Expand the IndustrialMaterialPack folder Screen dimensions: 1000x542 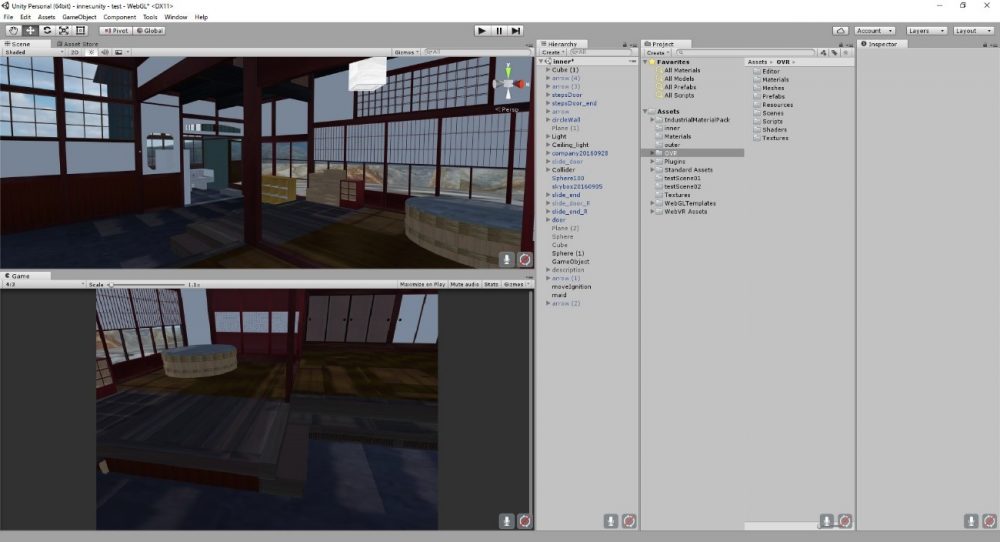click(654, 119)
